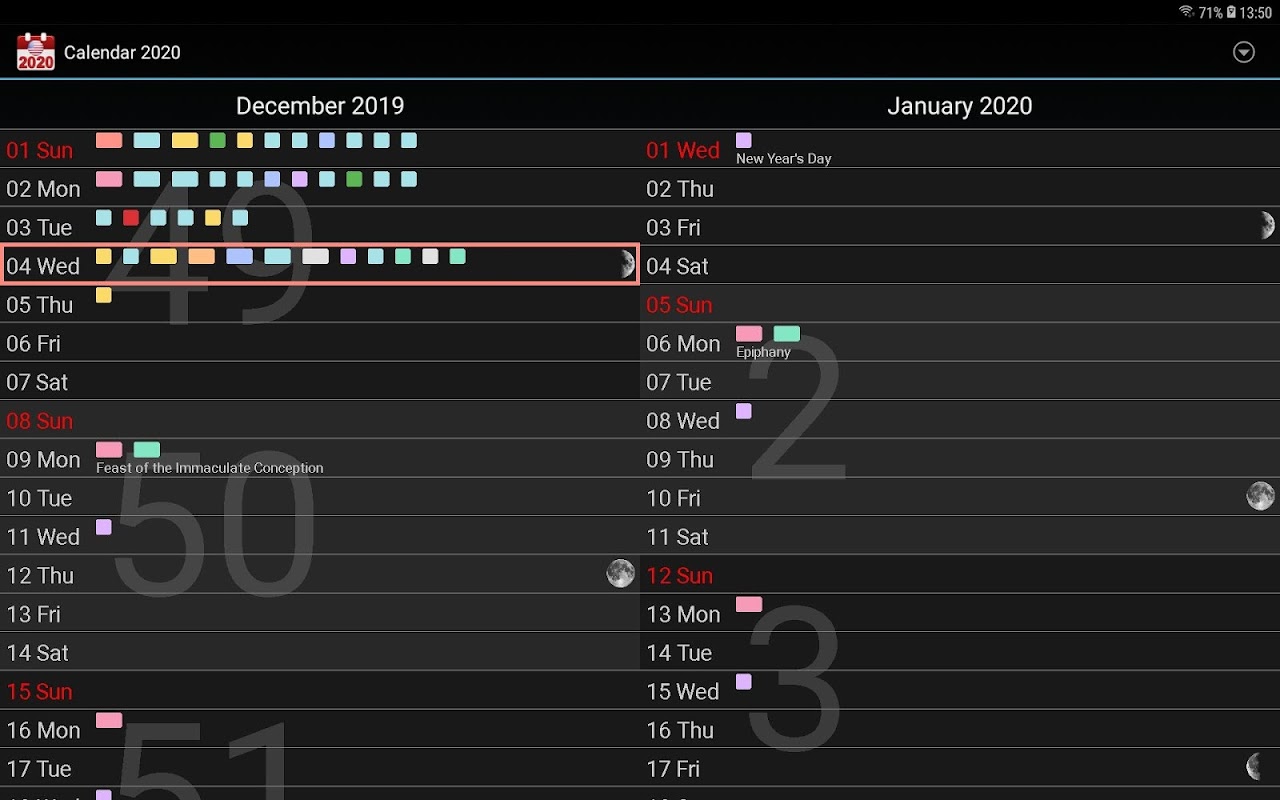Select the 06 Fri December date

tap(34, 343)
